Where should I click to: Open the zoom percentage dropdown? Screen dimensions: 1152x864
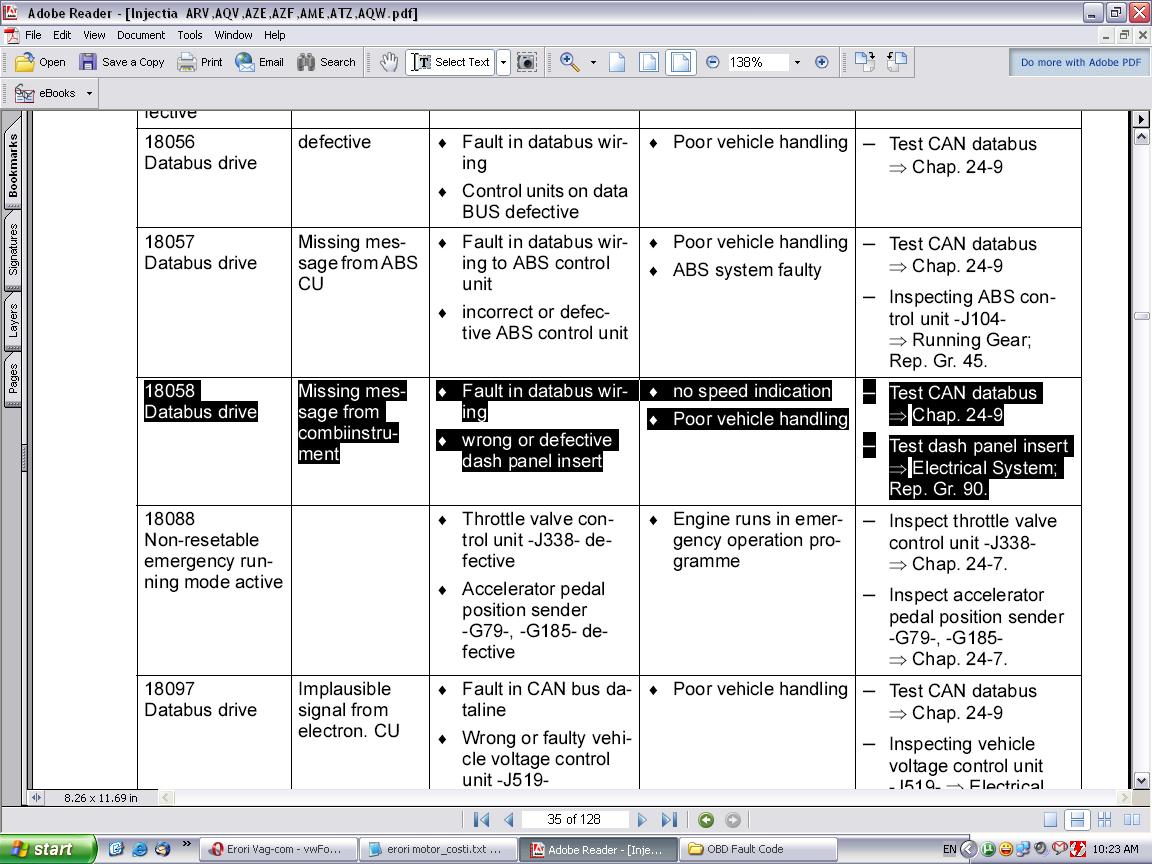point(797,62)
